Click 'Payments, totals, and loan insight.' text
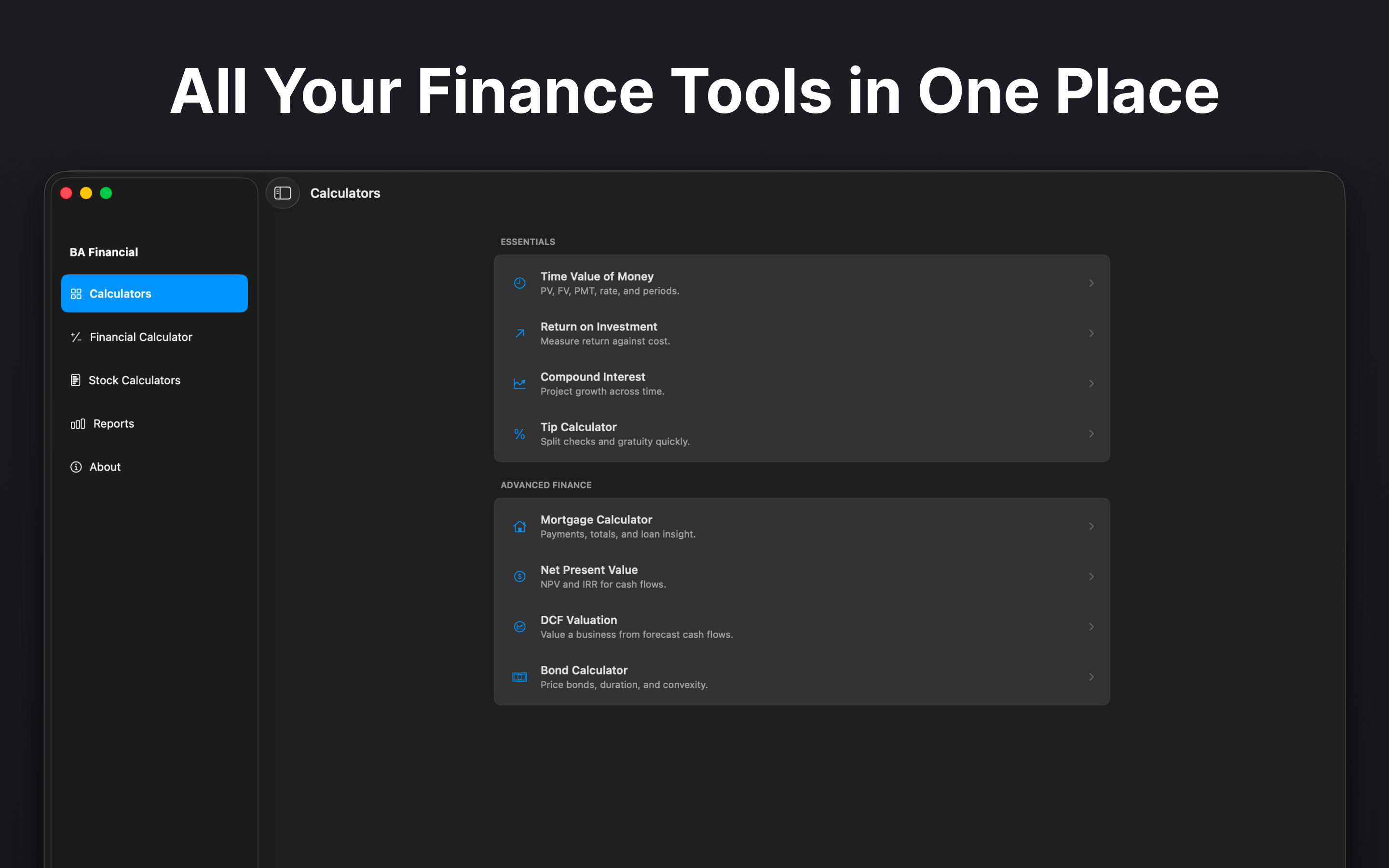The image size is (1389, 868). [618, 534]
